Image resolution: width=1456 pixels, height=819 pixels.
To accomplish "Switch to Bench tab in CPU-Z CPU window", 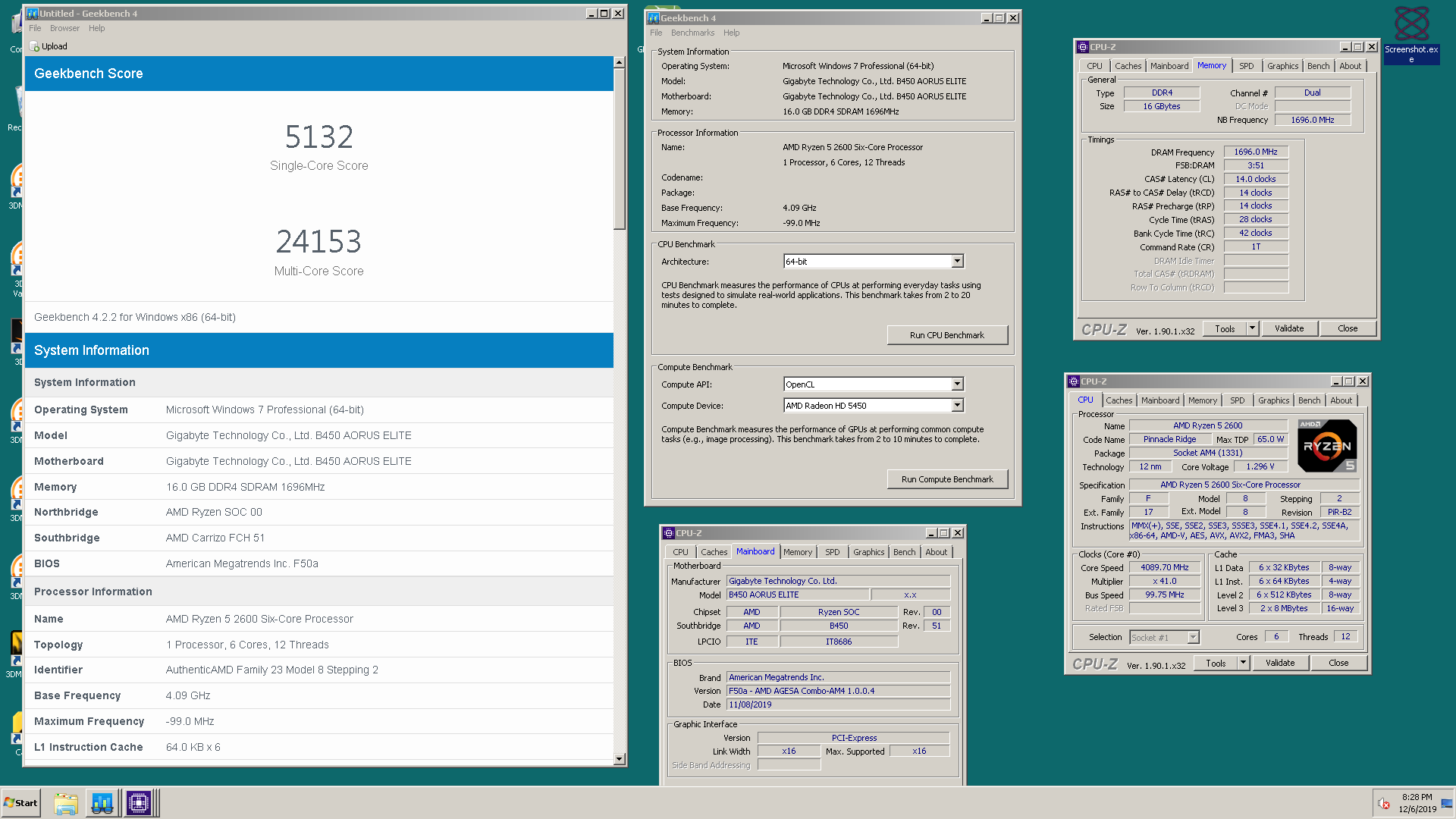I will (1309, 400).
